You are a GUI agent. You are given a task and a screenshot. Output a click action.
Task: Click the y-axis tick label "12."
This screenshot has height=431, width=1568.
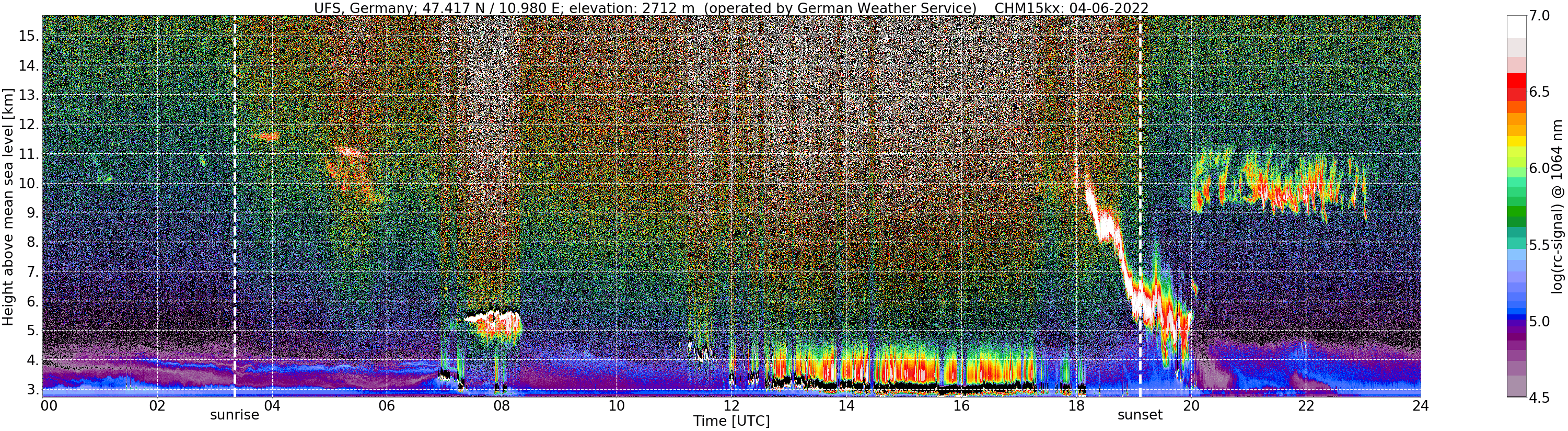coord(29,124)
